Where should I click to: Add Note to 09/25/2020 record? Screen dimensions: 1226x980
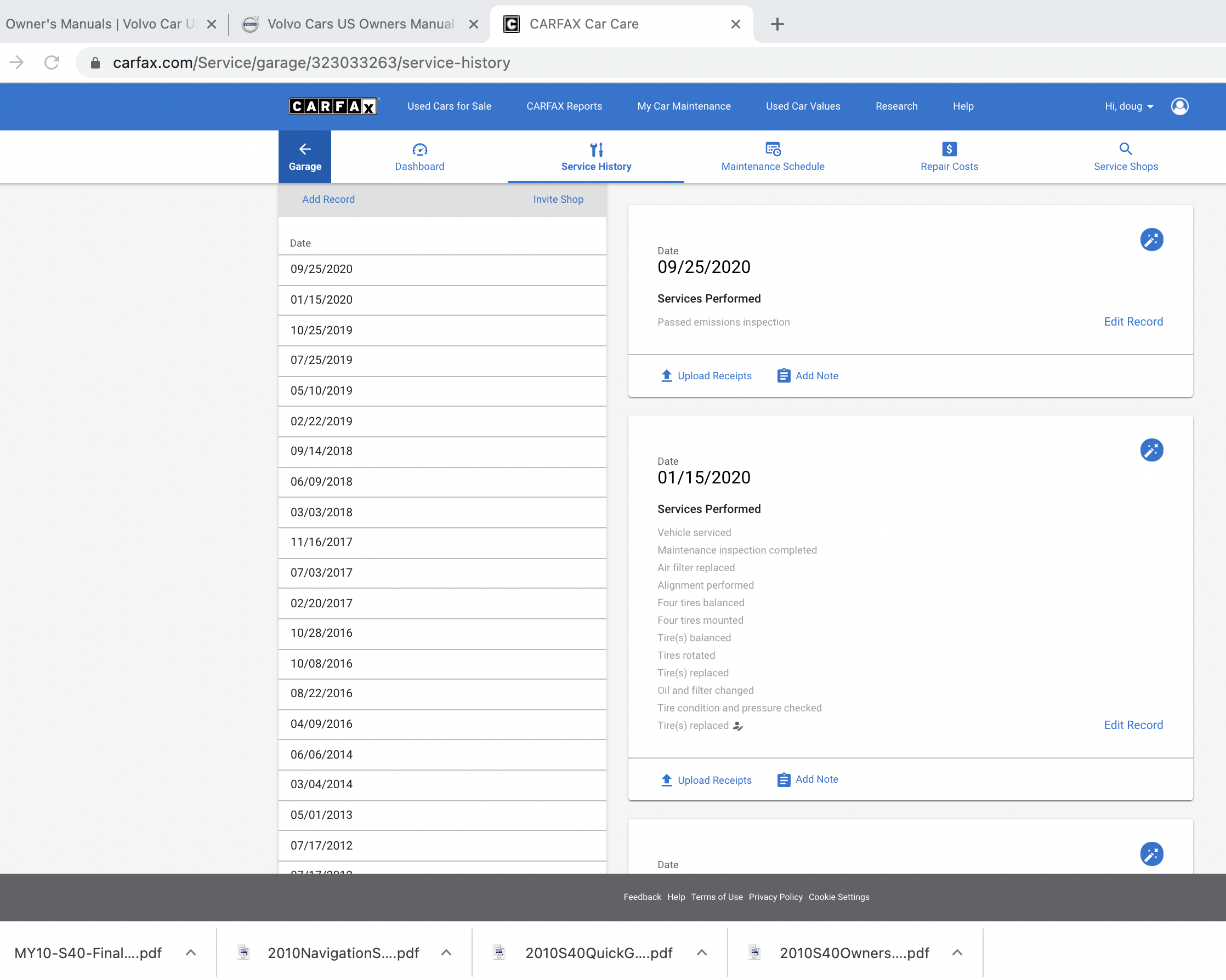pos(808,376)
